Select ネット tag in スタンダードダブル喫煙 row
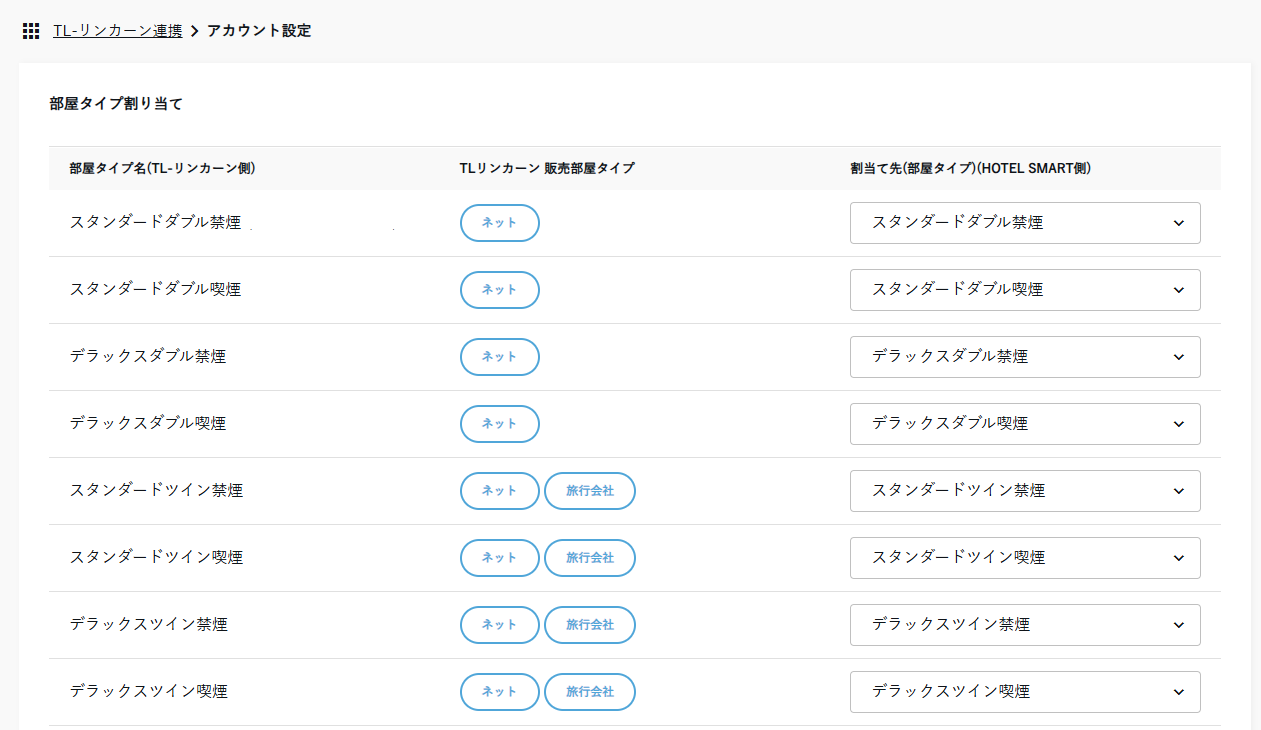Viewport: 1261px width, 730px height. (499, 290)
